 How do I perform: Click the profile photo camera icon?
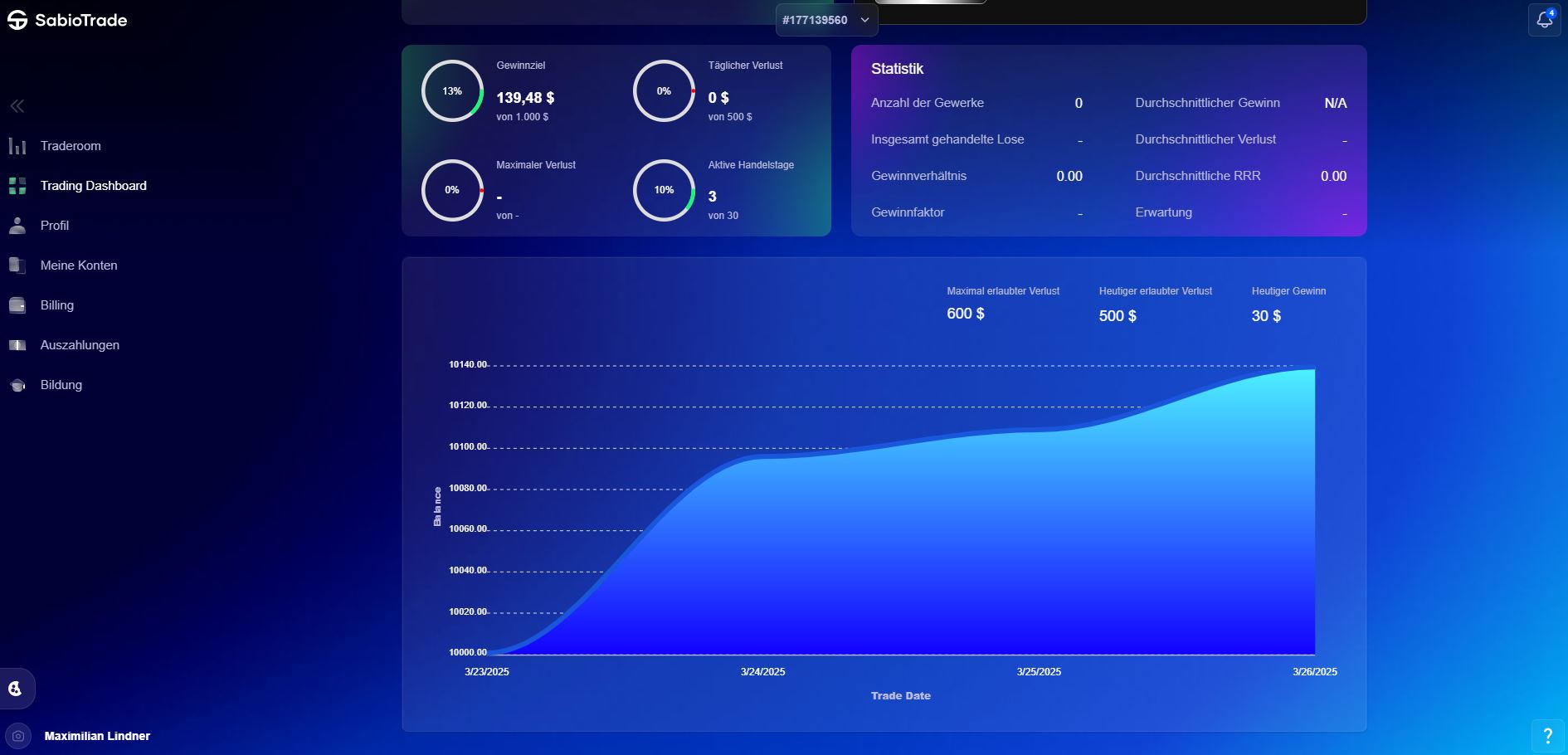[18, 736]
